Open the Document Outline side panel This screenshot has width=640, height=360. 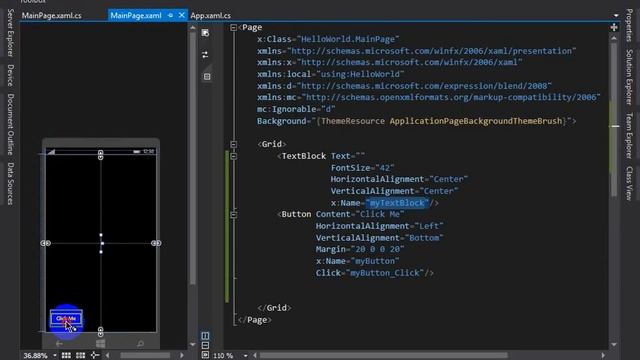(x=11, y=124)
